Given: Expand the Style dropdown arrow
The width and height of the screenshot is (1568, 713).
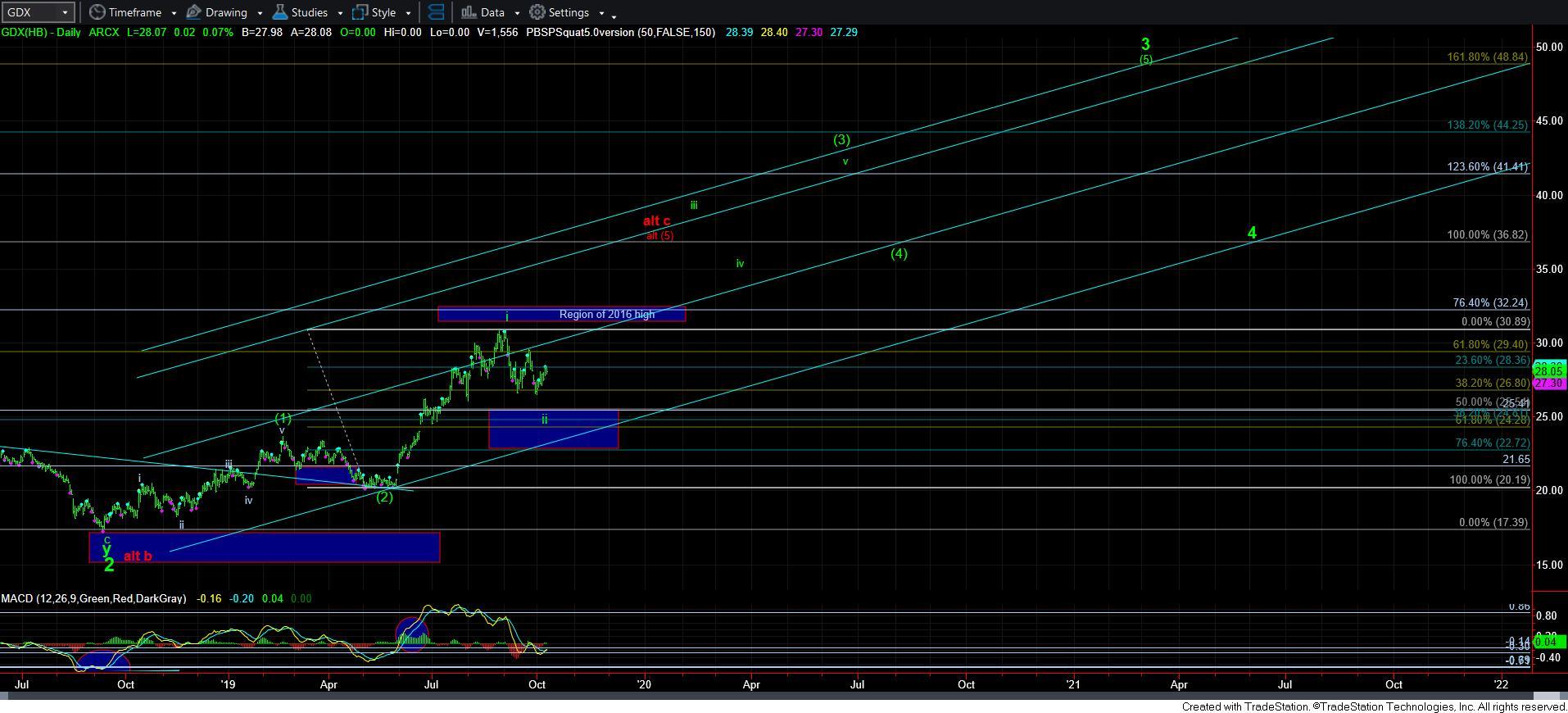Looking at the screenshot, I should [408, 13].
